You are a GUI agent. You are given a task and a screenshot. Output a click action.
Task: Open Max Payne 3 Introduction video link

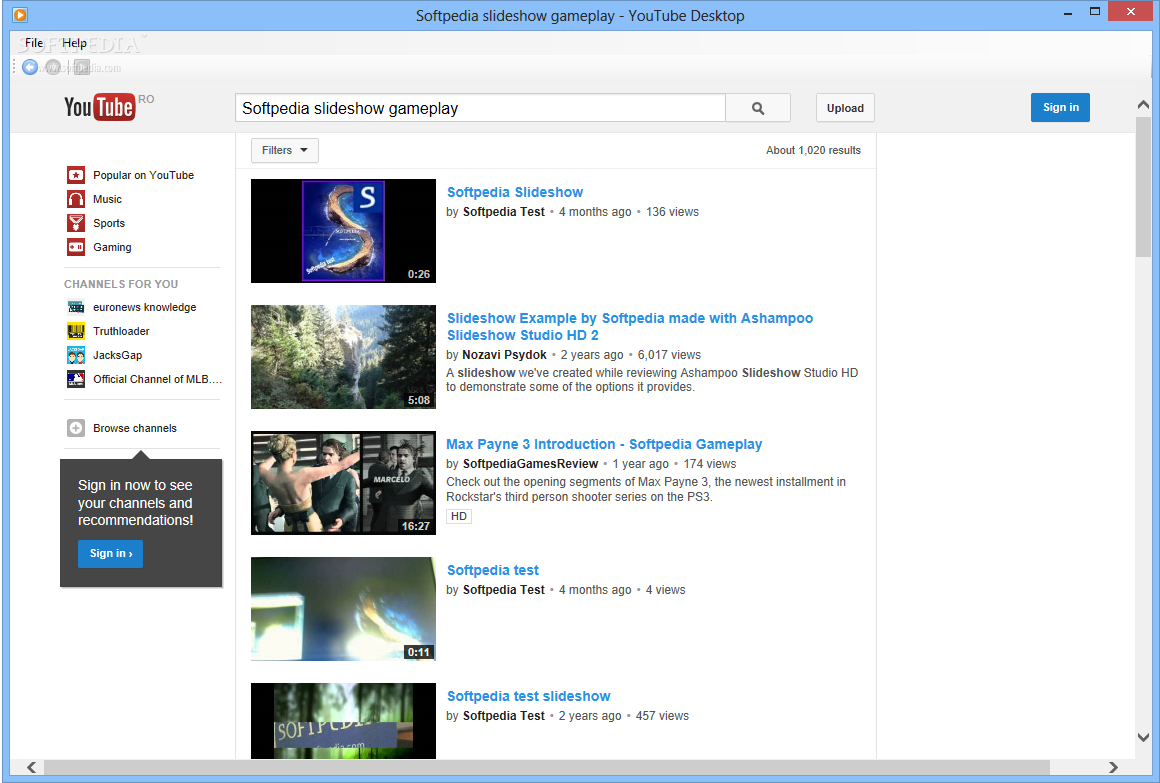(x=604, y=444)
